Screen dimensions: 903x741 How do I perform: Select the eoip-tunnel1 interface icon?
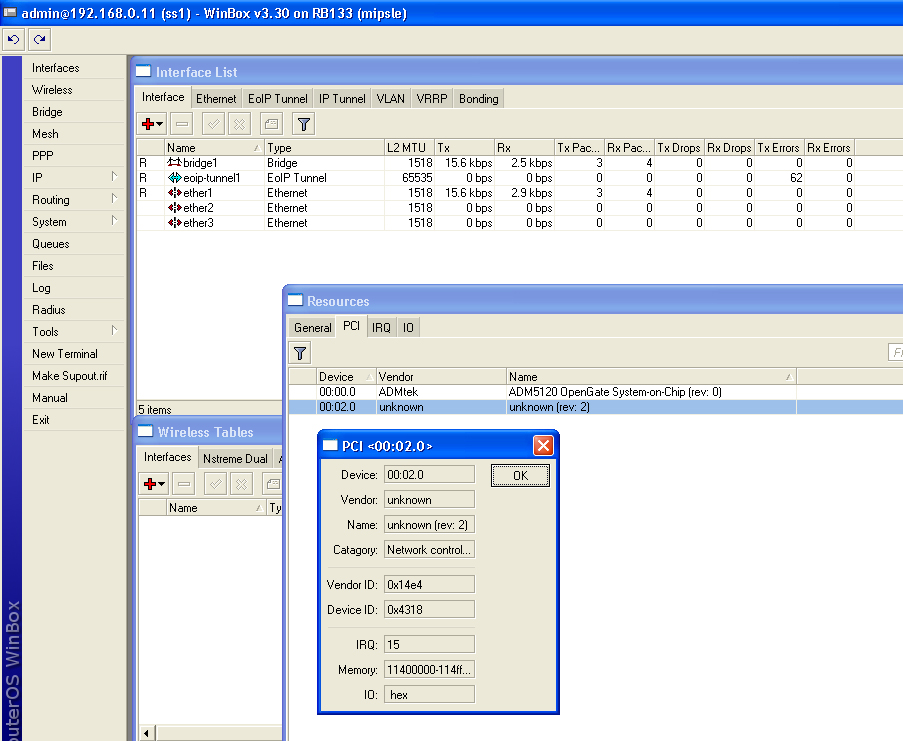point(174,178)
